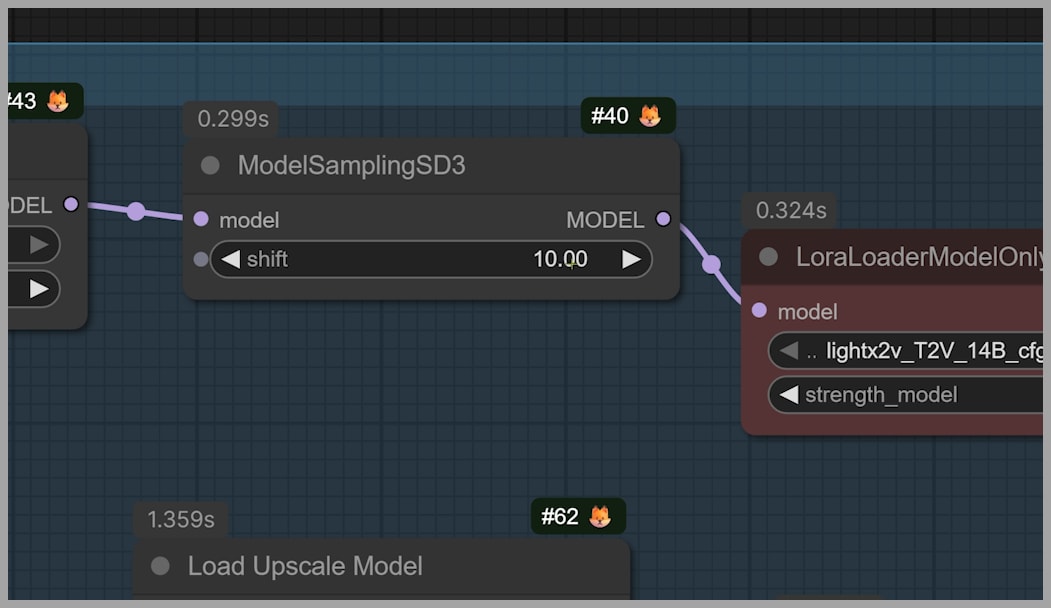Click link midpoint between ModelSamplingSD3 and LoraLoaderModelOnly
Screen dimensions: 1051x608
(711, 264)
